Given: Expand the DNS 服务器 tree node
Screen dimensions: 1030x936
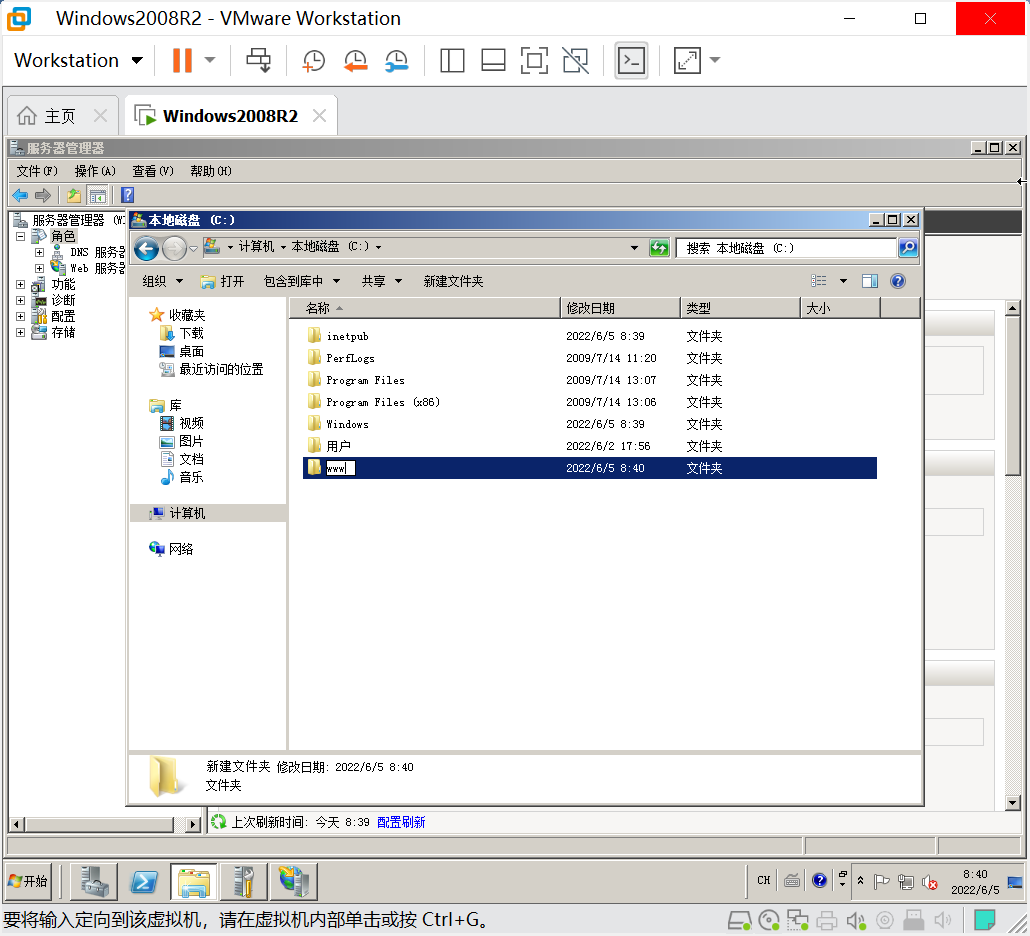Looking at the screenshot, I should [x=39, y=252].
